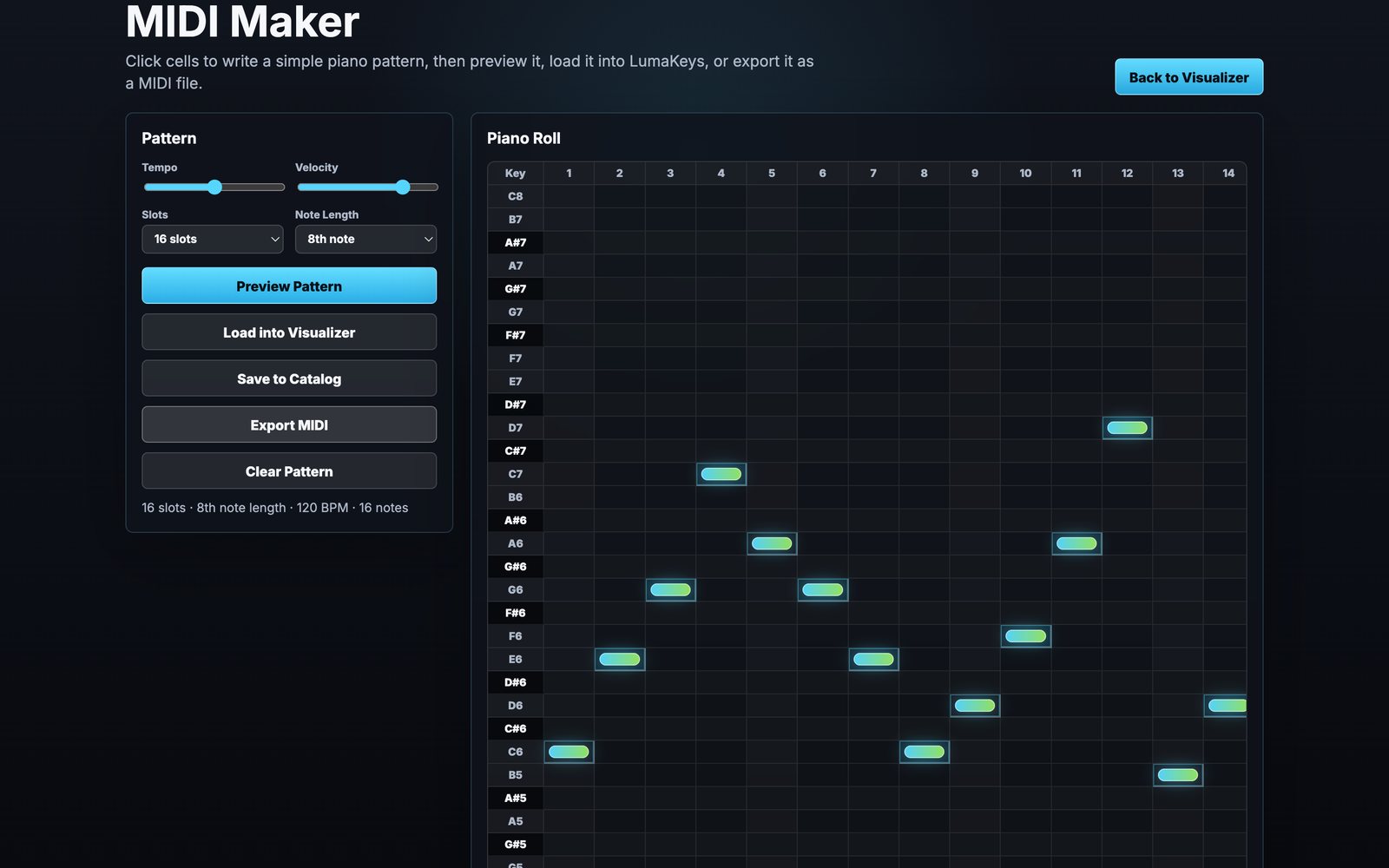Image resolution: width=1389 pixels, height=868 pixels.
Task: Click the D#6 key label
Action: [x=516, y=682]
